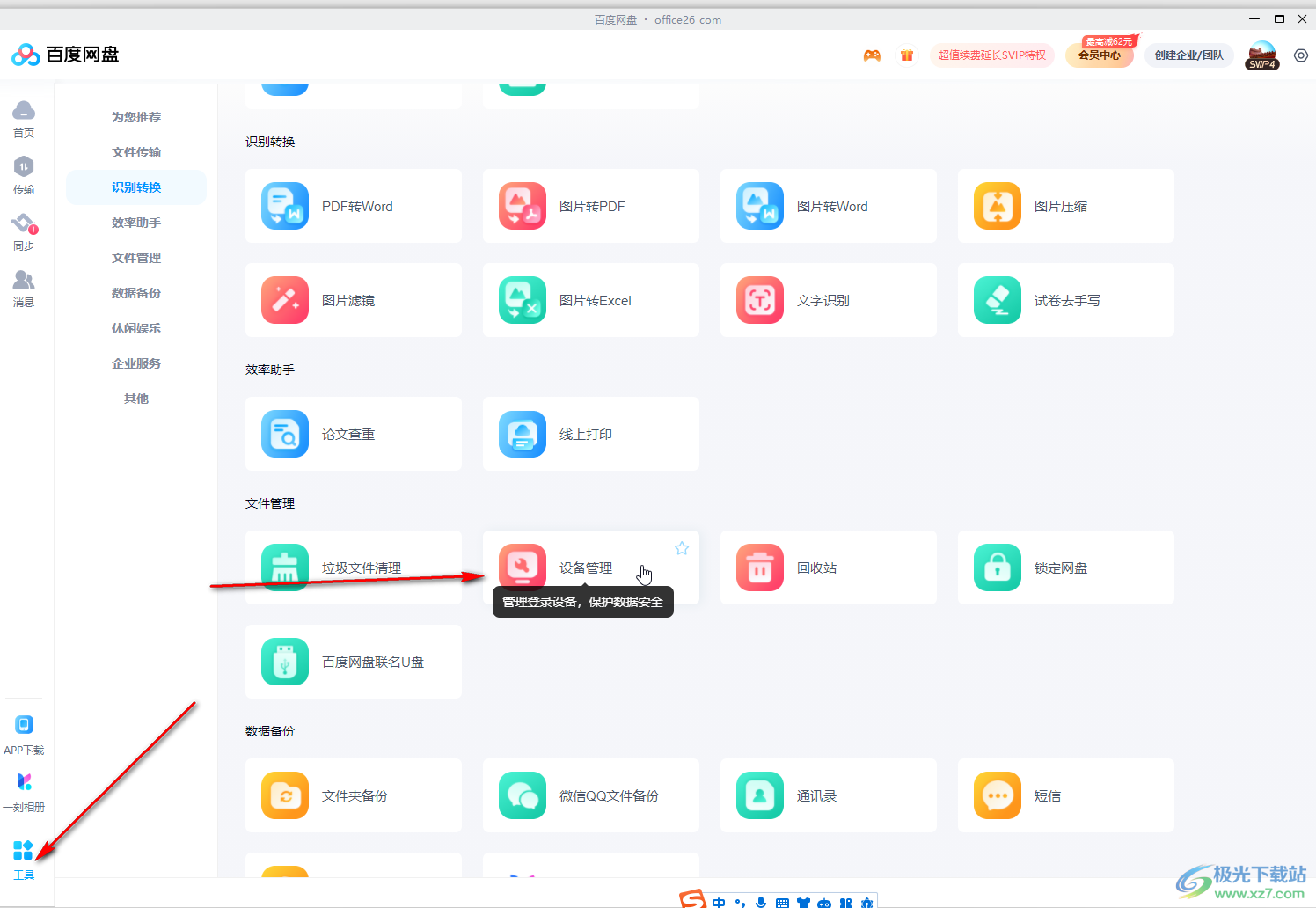Favorite 设备管理 with star icon
Image resolution: width=1316 pixels, height=908 pixels.
click(x=682, y=548)
